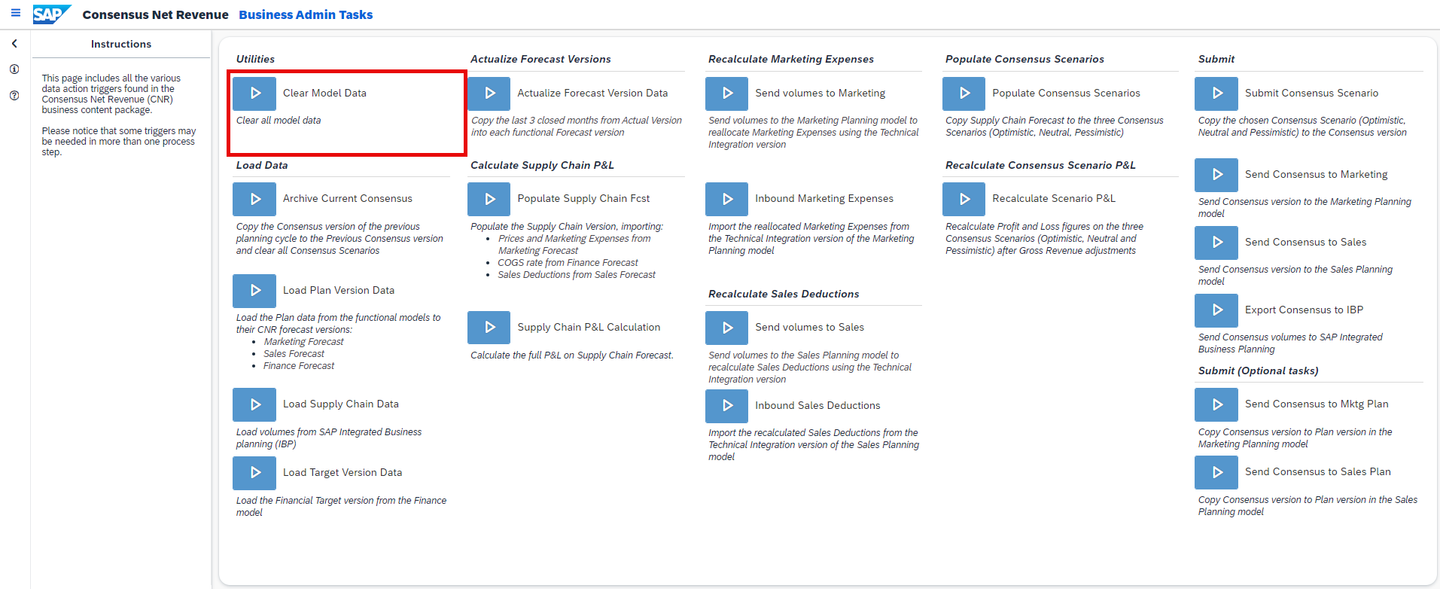The height and width of the screenshot is (589, 1440).
Task: Select the Recalculate Sales Deductions heading
Action: 784,294
